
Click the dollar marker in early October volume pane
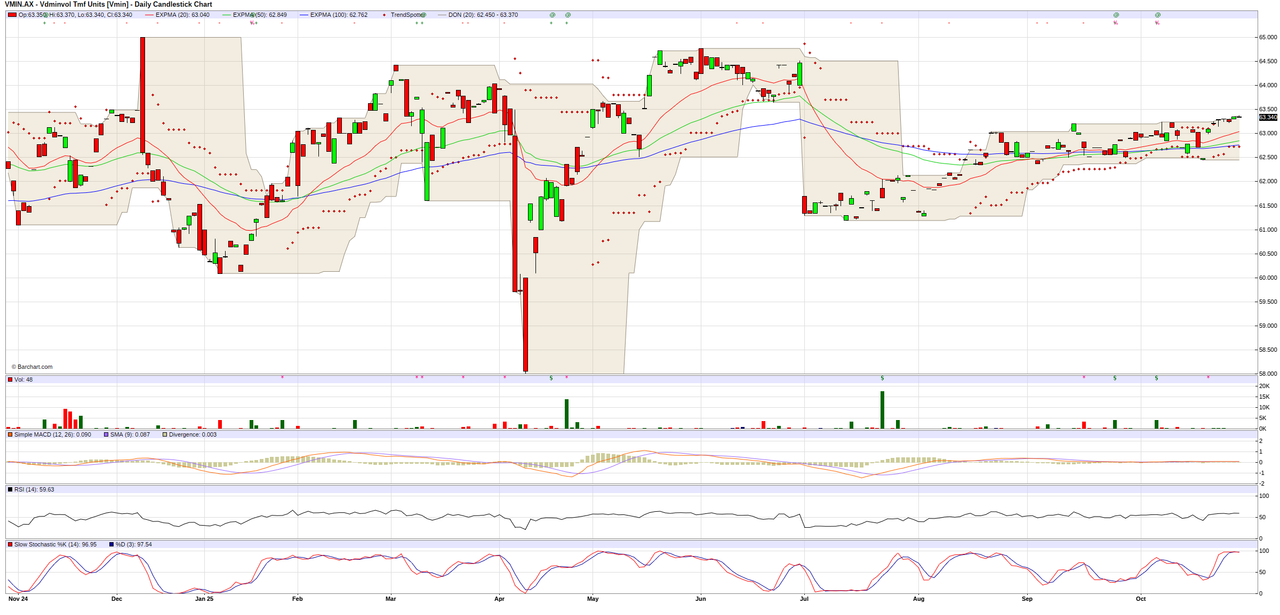(1157, 378)
